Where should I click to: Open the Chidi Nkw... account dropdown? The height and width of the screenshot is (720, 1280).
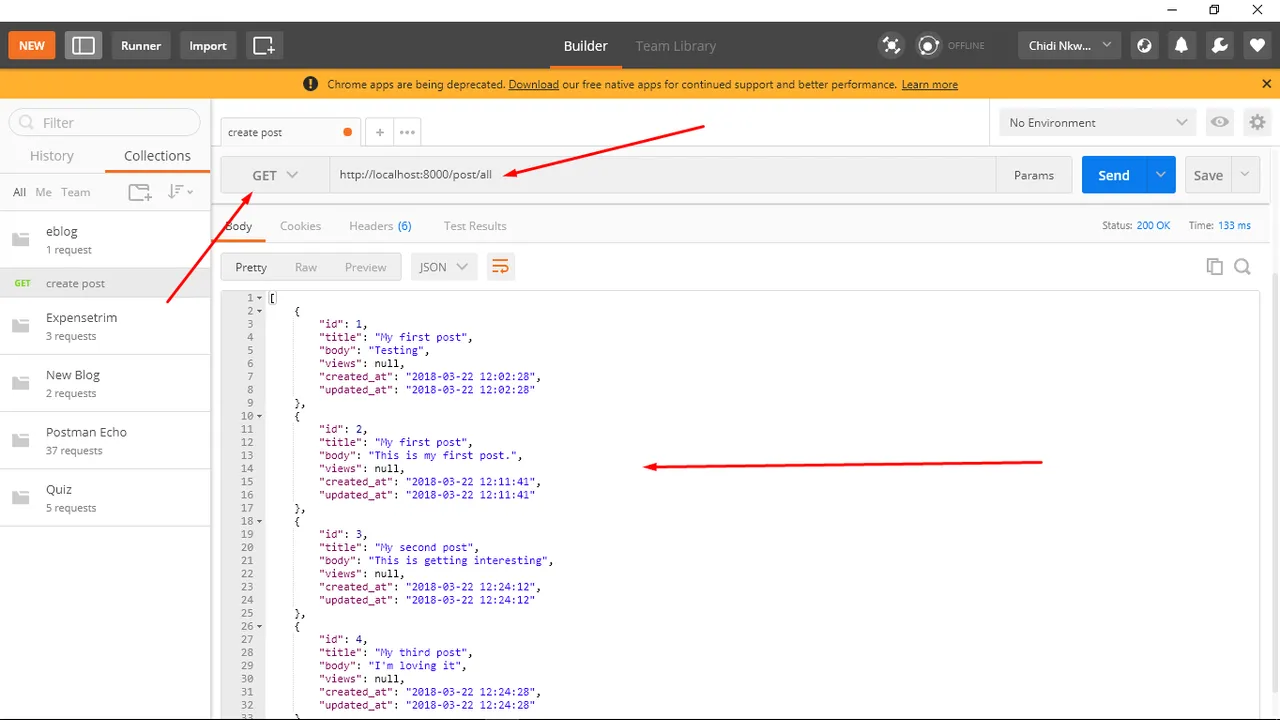pyautogui.click(x=1070, y=46)
